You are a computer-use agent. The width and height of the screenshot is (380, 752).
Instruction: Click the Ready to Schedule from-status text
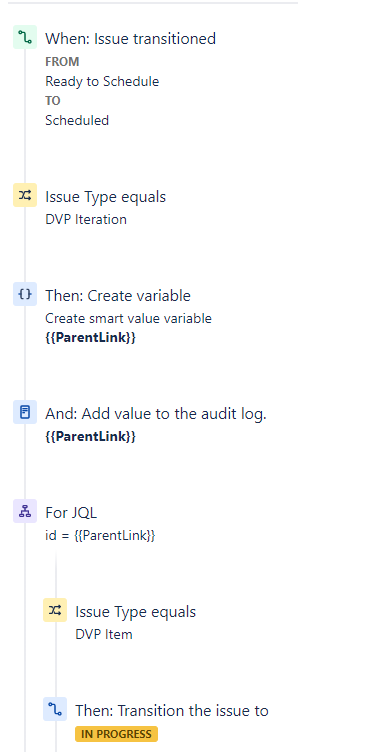(x=102, y=82)
